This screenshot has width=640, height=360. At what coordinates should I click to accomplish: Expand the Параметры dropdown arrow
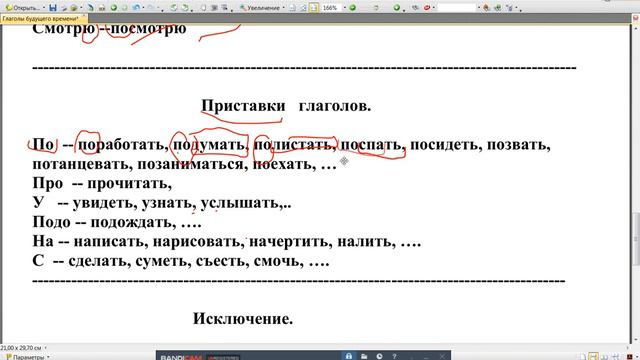(x=48, y=357)
